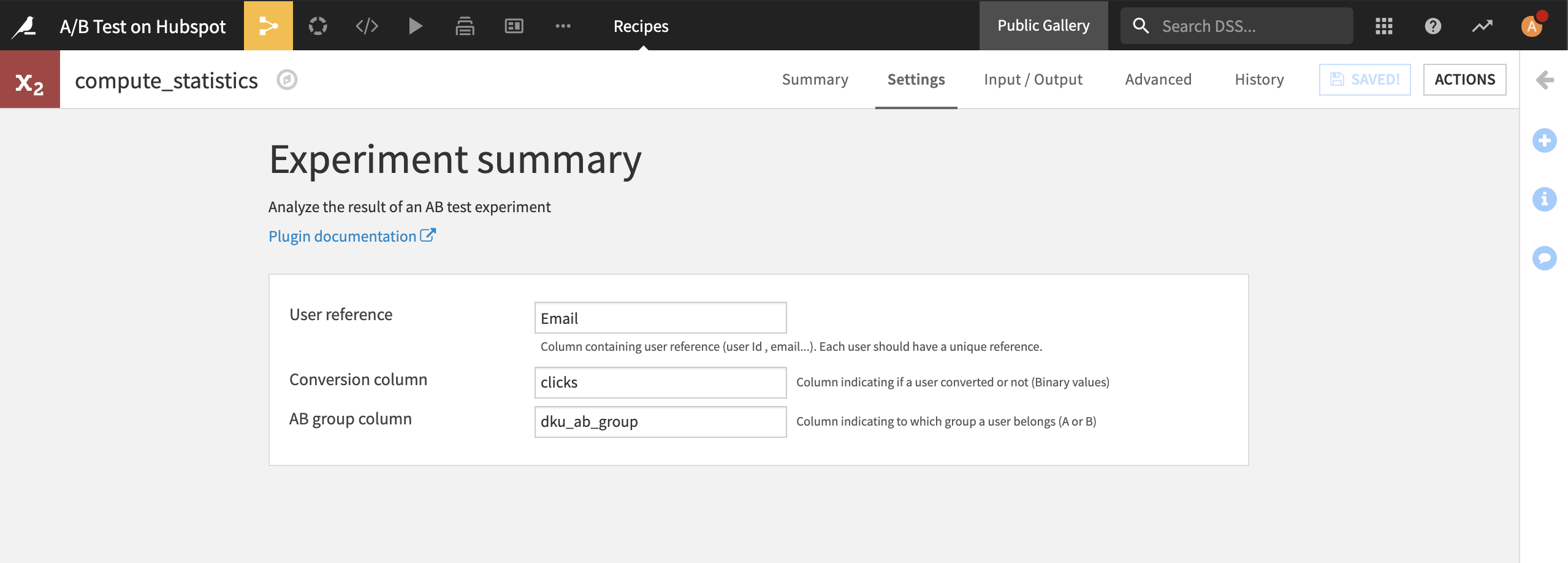Switch to the Summary tab

pyautogui.click(x=815, y=80)
